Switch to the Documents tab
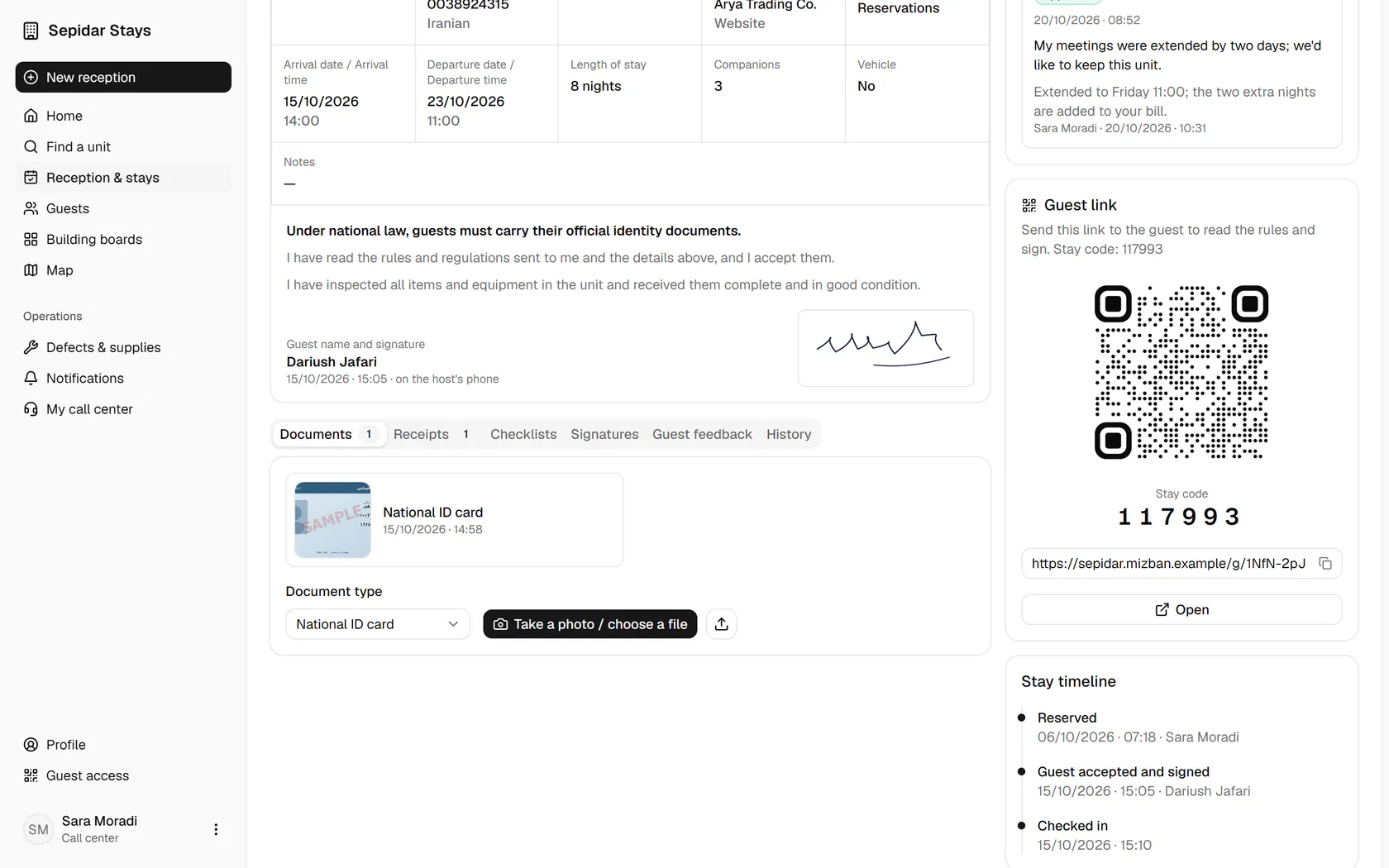This screenshot has height=868, width=1389. (x=329, y=434)
